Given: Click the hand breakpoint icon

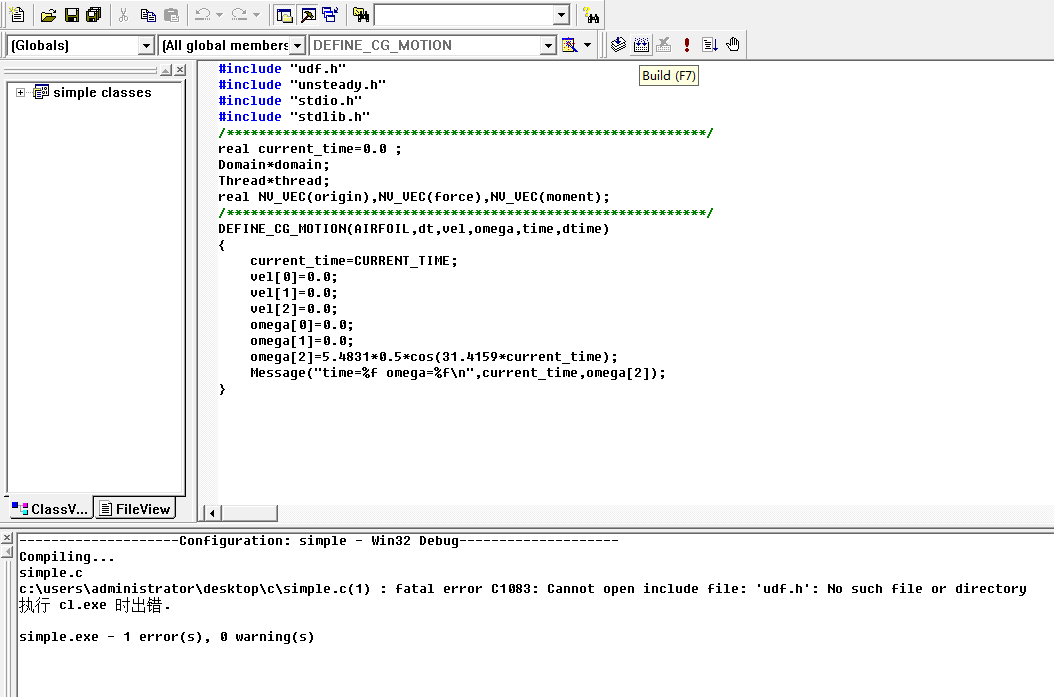Looking at the screenshot, I should (733, 45).
